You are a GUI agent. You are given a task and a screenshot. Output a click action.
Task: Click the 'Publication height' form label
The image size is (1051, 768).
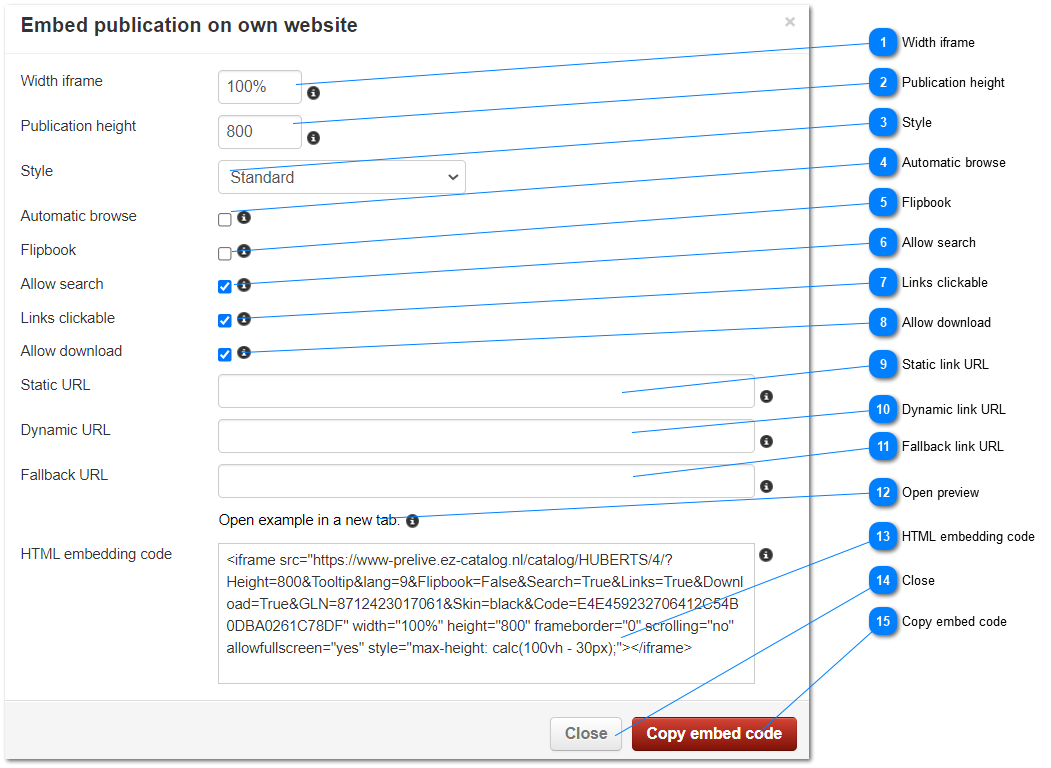[78, 126]
